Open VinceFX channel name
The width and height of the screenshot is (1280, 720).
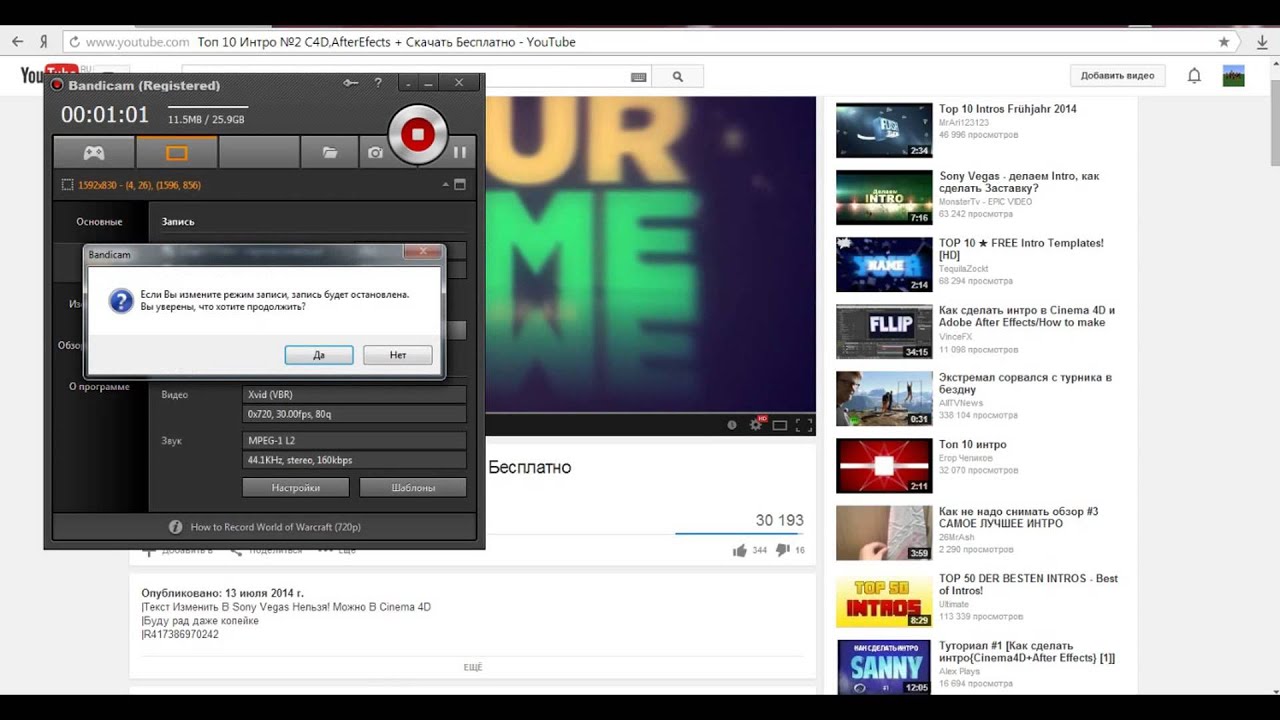(x=955, y=337)
